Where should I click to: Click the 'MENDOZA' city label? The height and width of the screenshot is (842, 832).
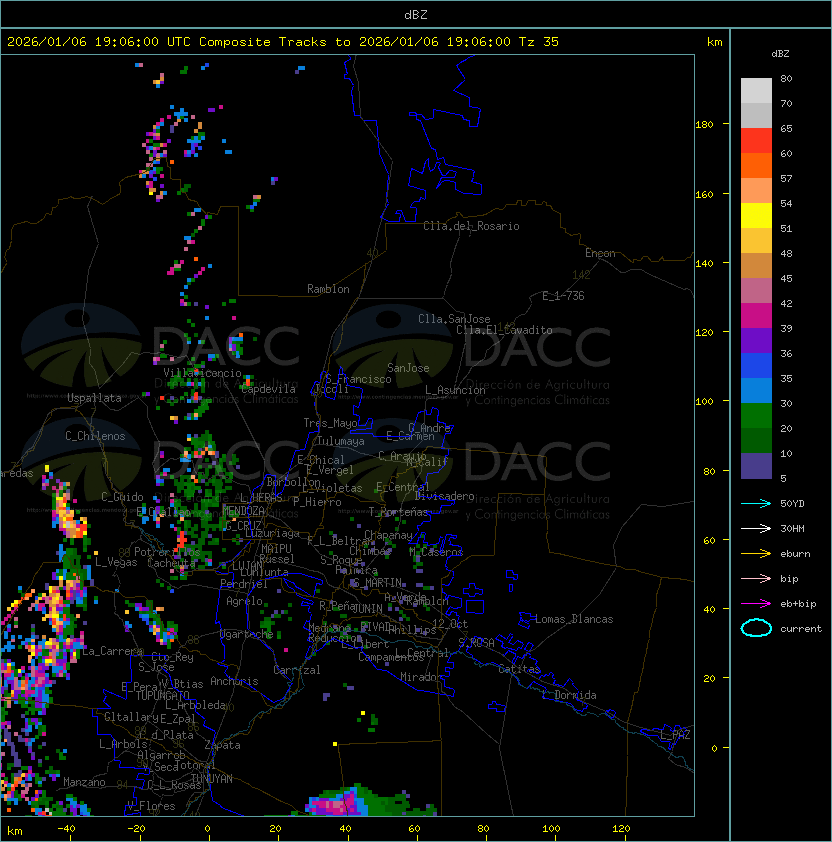243,511
